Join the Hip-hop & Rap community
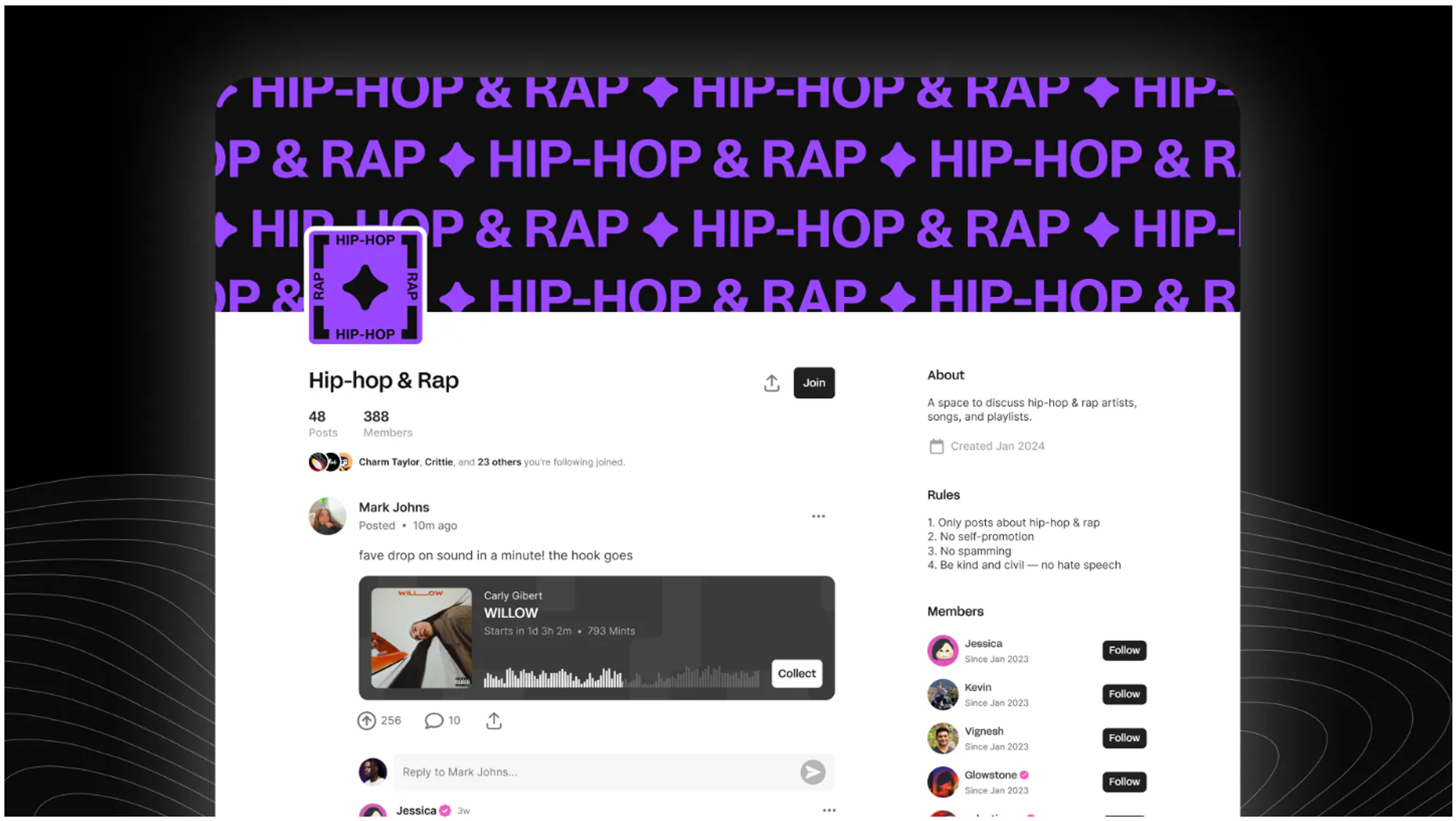 814,383
